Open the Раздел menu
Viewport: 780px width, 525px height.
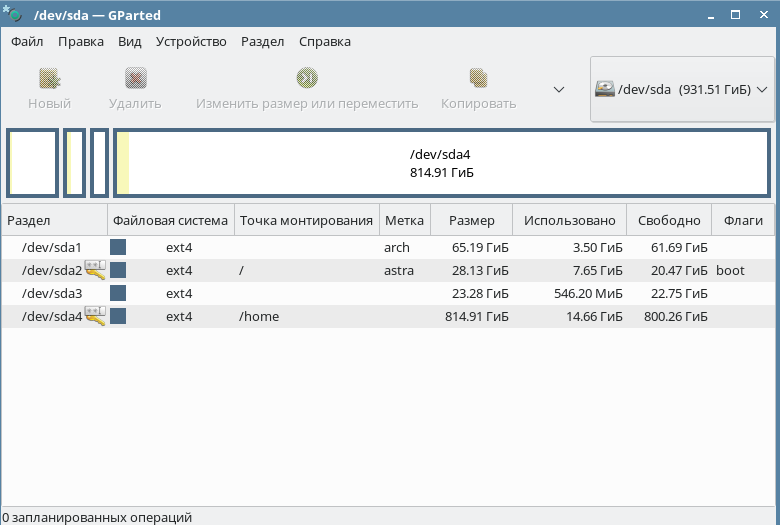pos(262,41)
